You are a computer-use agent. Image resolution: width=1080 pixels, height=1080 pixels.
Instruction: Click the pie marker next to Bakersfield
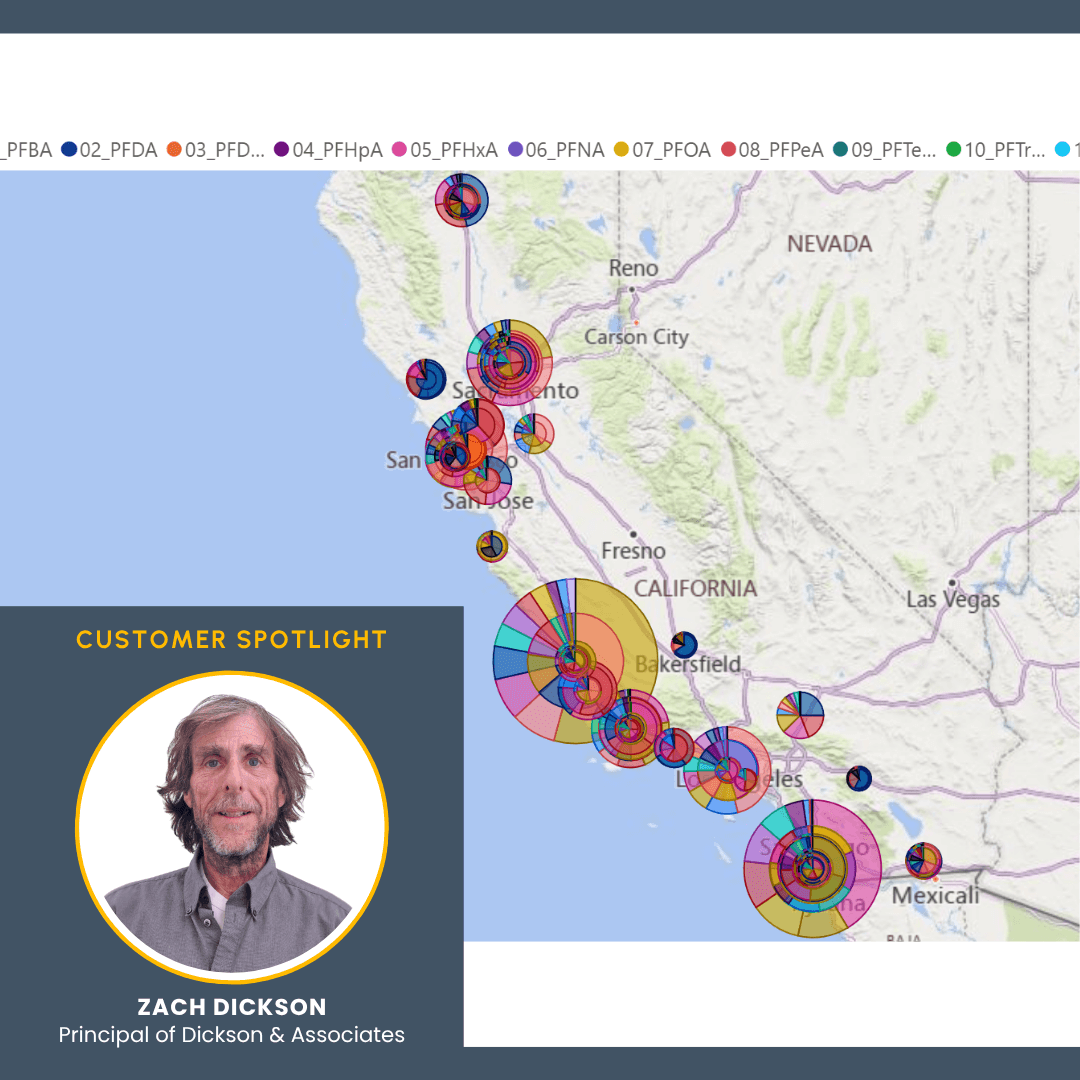tap(684, 645)
